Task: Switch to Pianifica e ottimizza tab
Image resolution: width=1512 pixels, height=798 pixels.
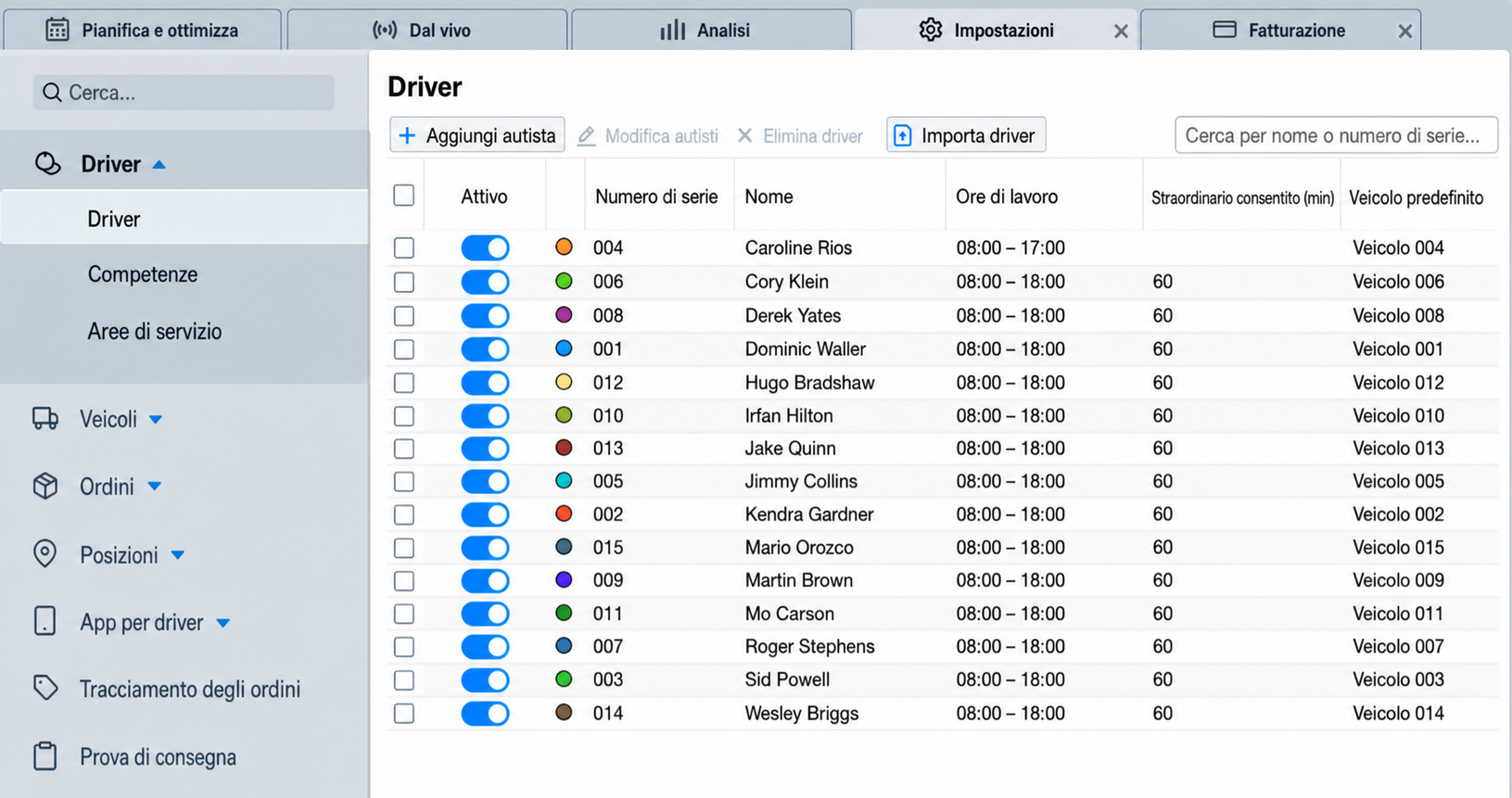Action: pyautogui.click(x=143, y=30)
